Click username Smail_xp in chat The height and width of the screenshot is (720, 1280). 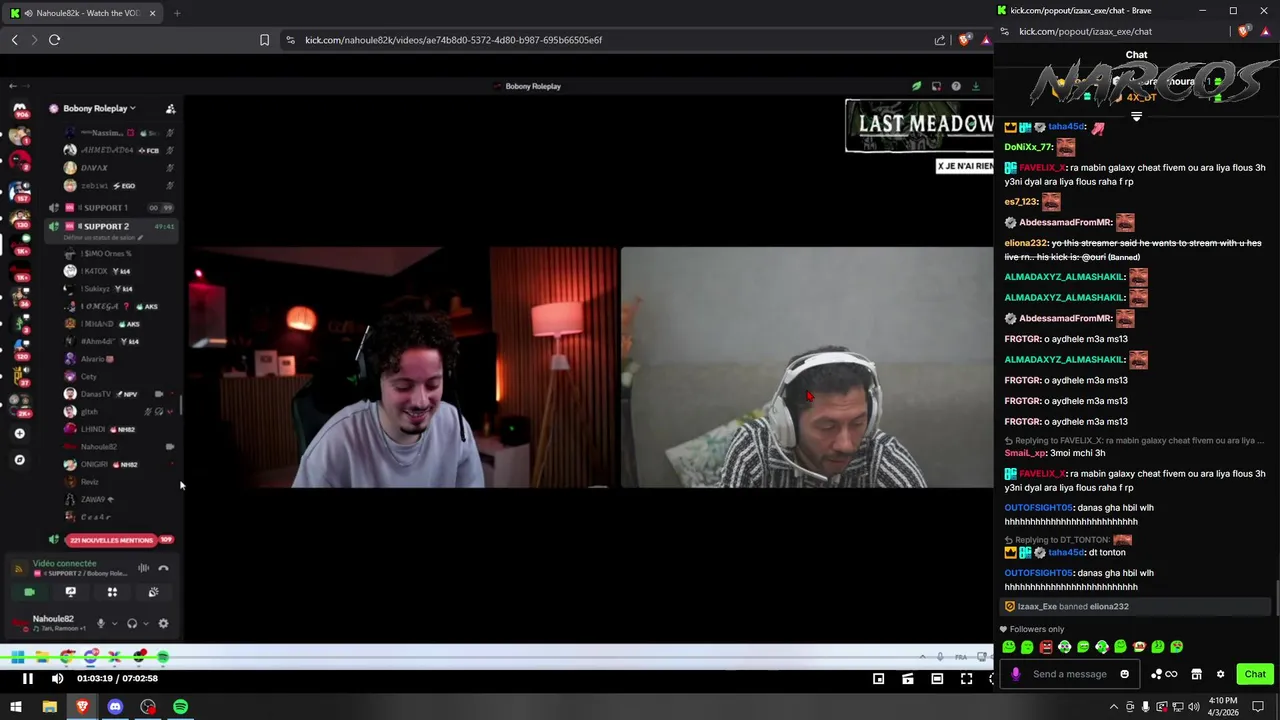(1024, 453)
